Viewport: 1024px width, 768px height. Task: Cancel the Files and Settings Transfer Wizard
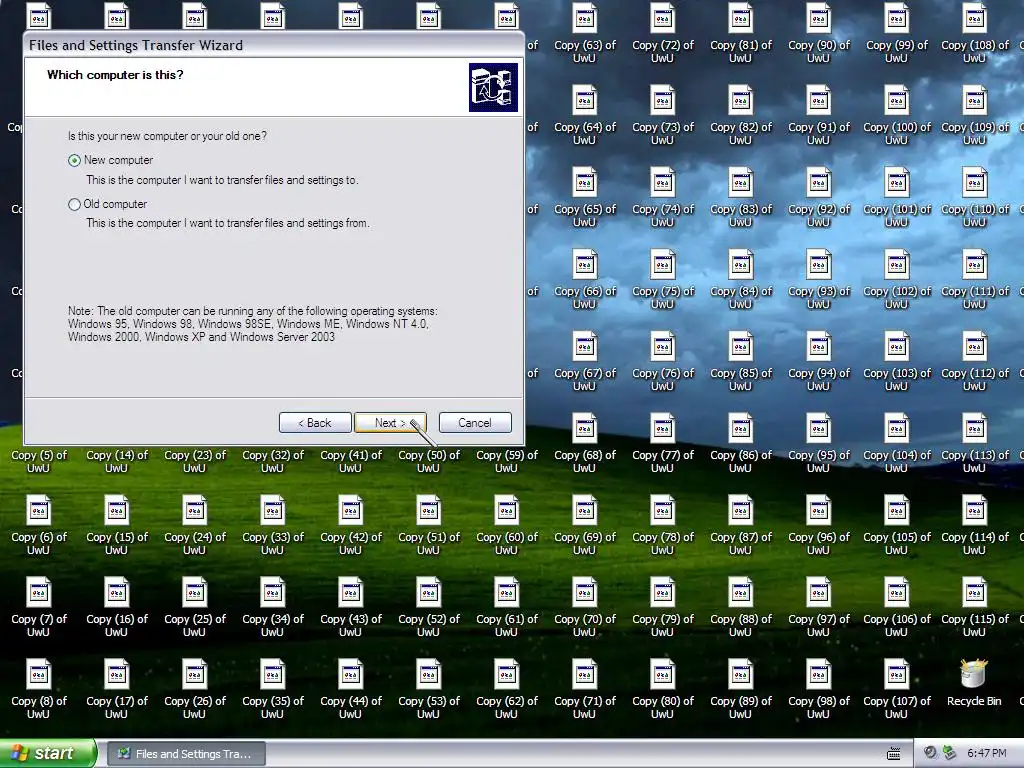[475, 423]
